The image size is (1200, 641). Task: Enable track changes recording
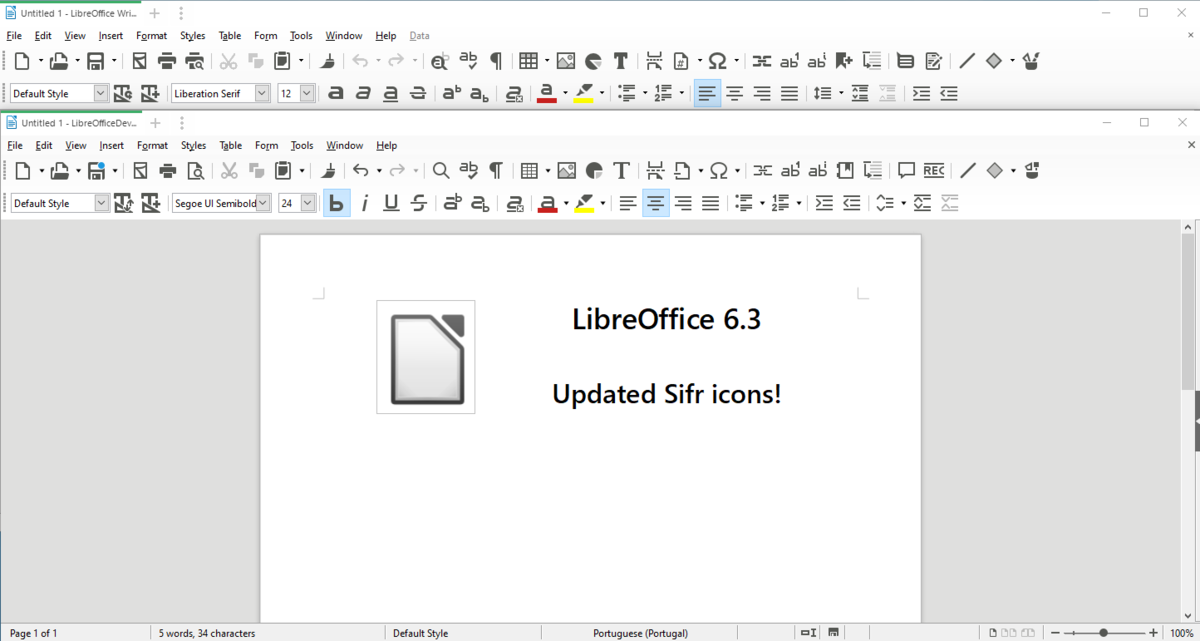click(932, 170)
